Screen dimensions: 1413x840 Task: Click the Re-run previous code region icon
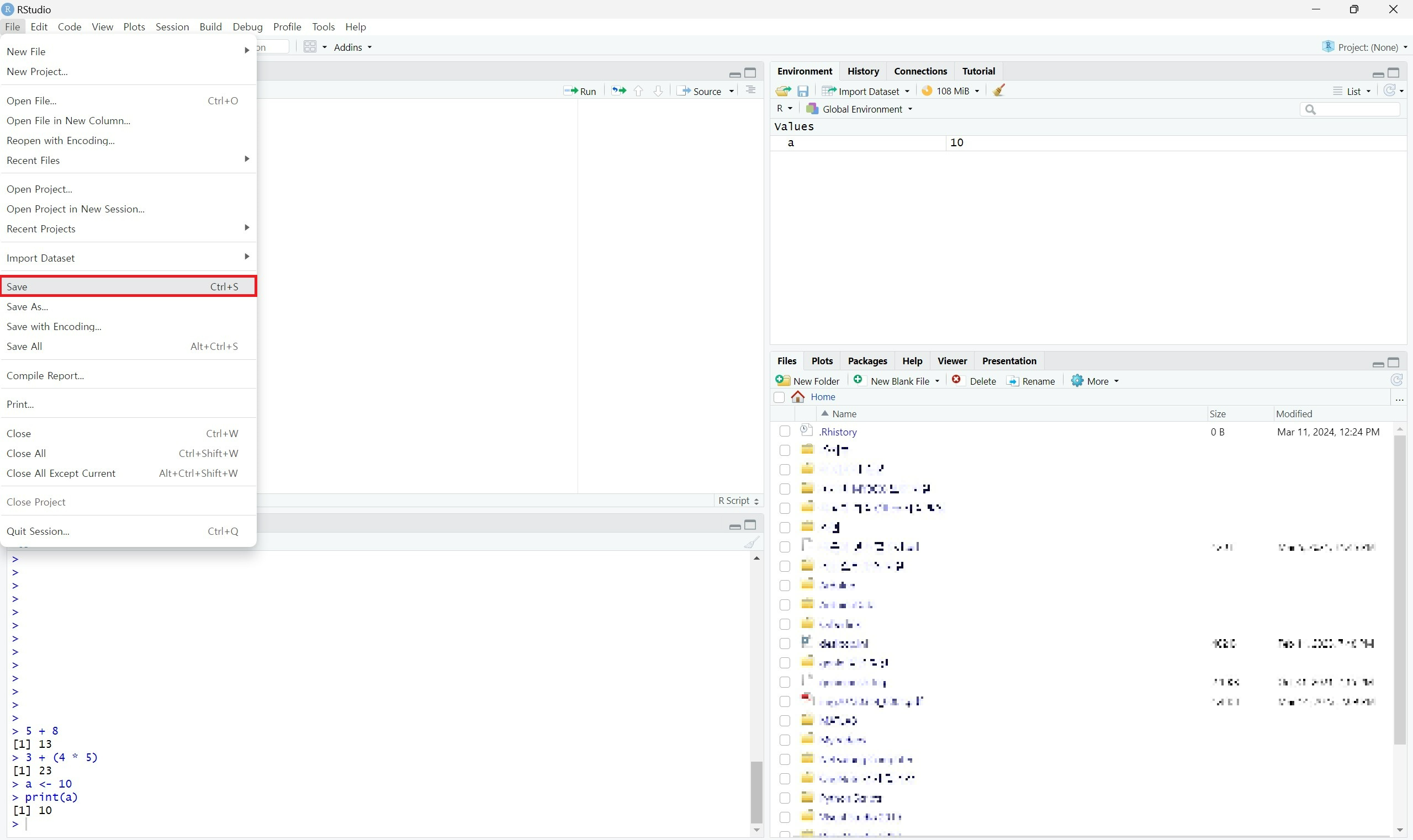(x=618, y=91)
